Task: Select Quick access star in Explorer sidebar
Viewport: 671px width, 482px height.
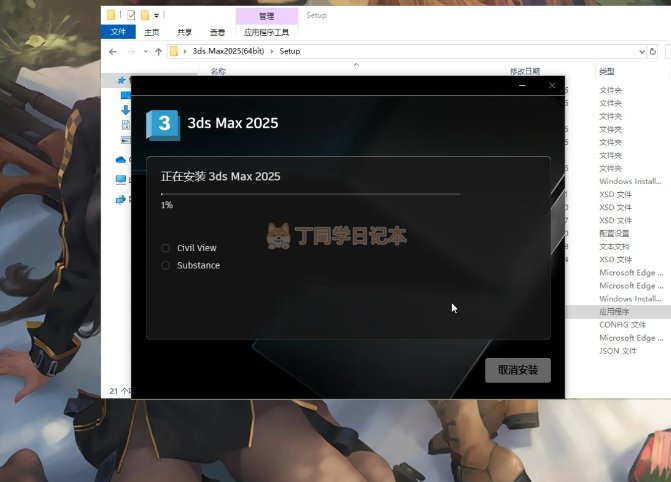Action: 122,80
